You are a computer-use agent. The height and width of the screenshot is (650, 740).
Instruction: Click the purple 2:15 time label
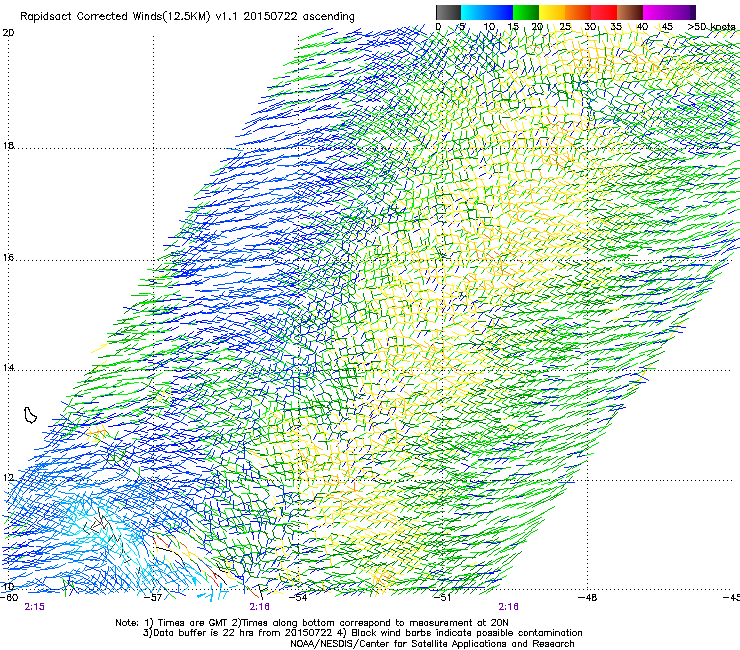click(x=34, y=607)
